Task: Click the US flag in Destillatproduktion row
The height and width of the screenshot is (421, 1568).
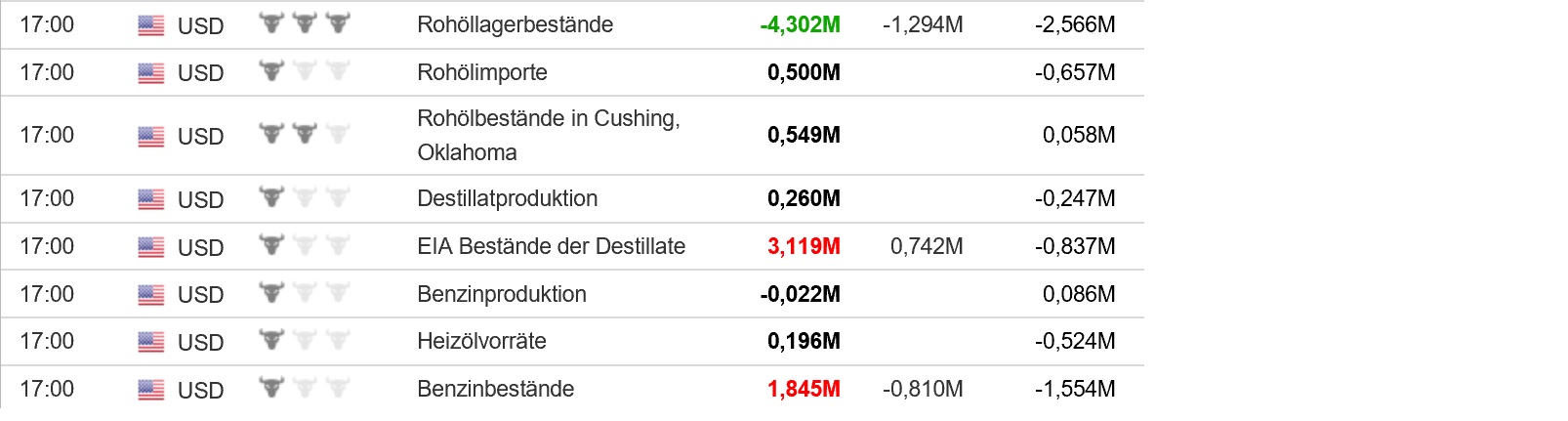Action: pos(151,199)
